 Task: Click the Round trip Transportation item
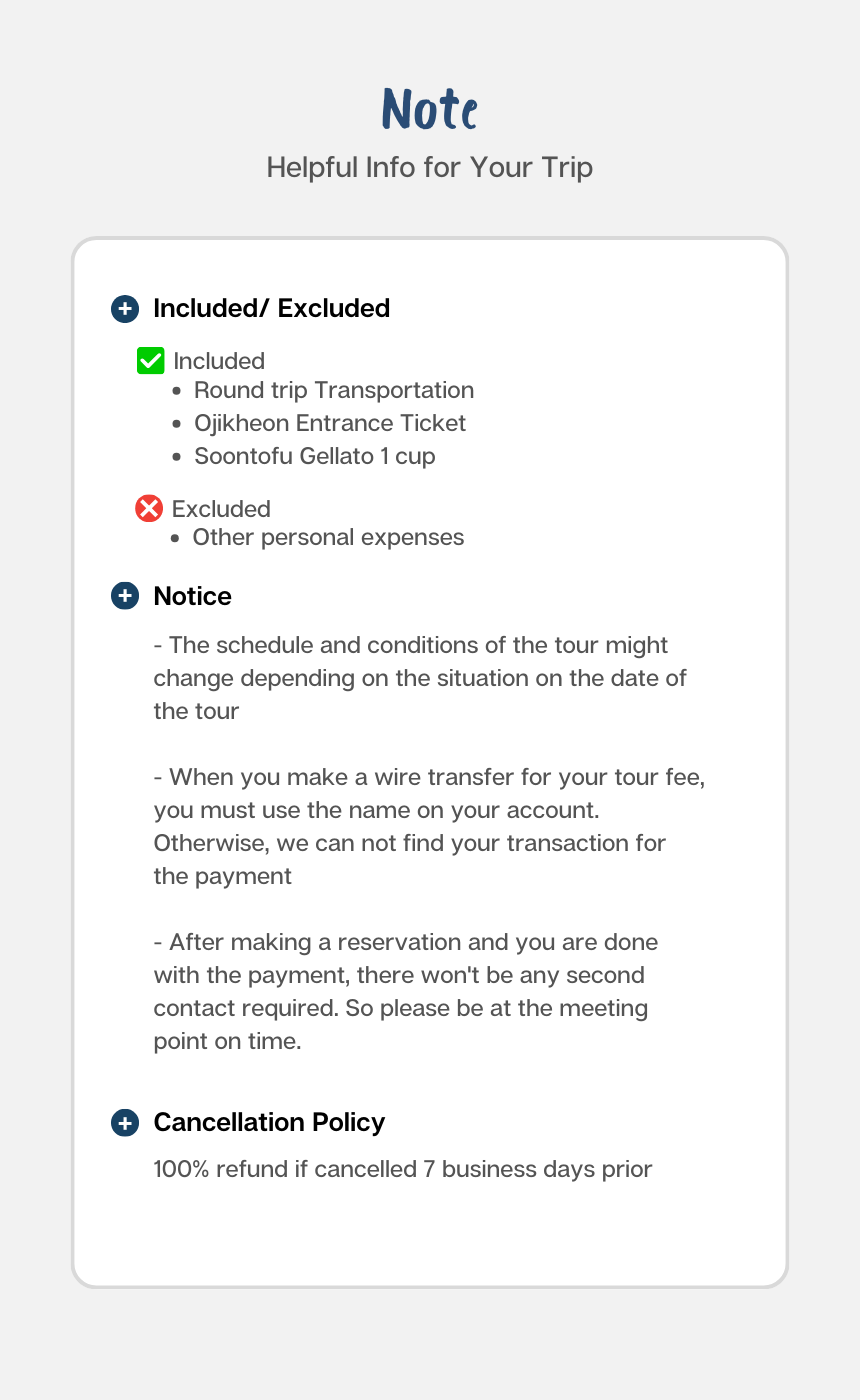coord(334,390)
